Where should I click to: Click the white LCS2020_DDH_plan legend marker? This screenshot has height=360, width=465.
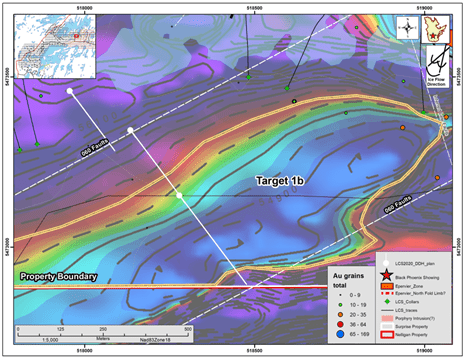(386, 262)
